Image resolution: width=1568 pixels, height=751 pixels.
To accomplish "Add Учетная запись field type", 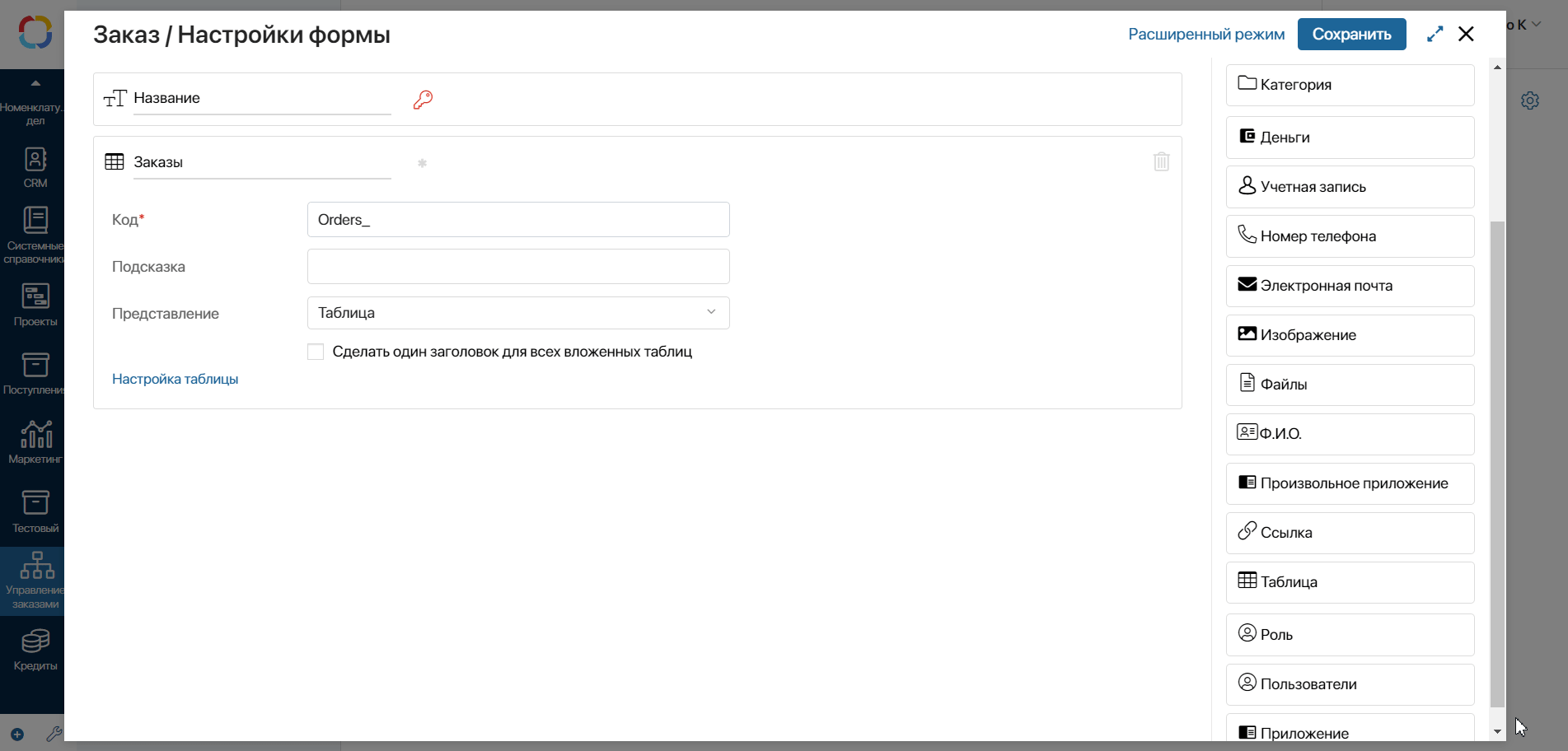I will (1350, 187).
